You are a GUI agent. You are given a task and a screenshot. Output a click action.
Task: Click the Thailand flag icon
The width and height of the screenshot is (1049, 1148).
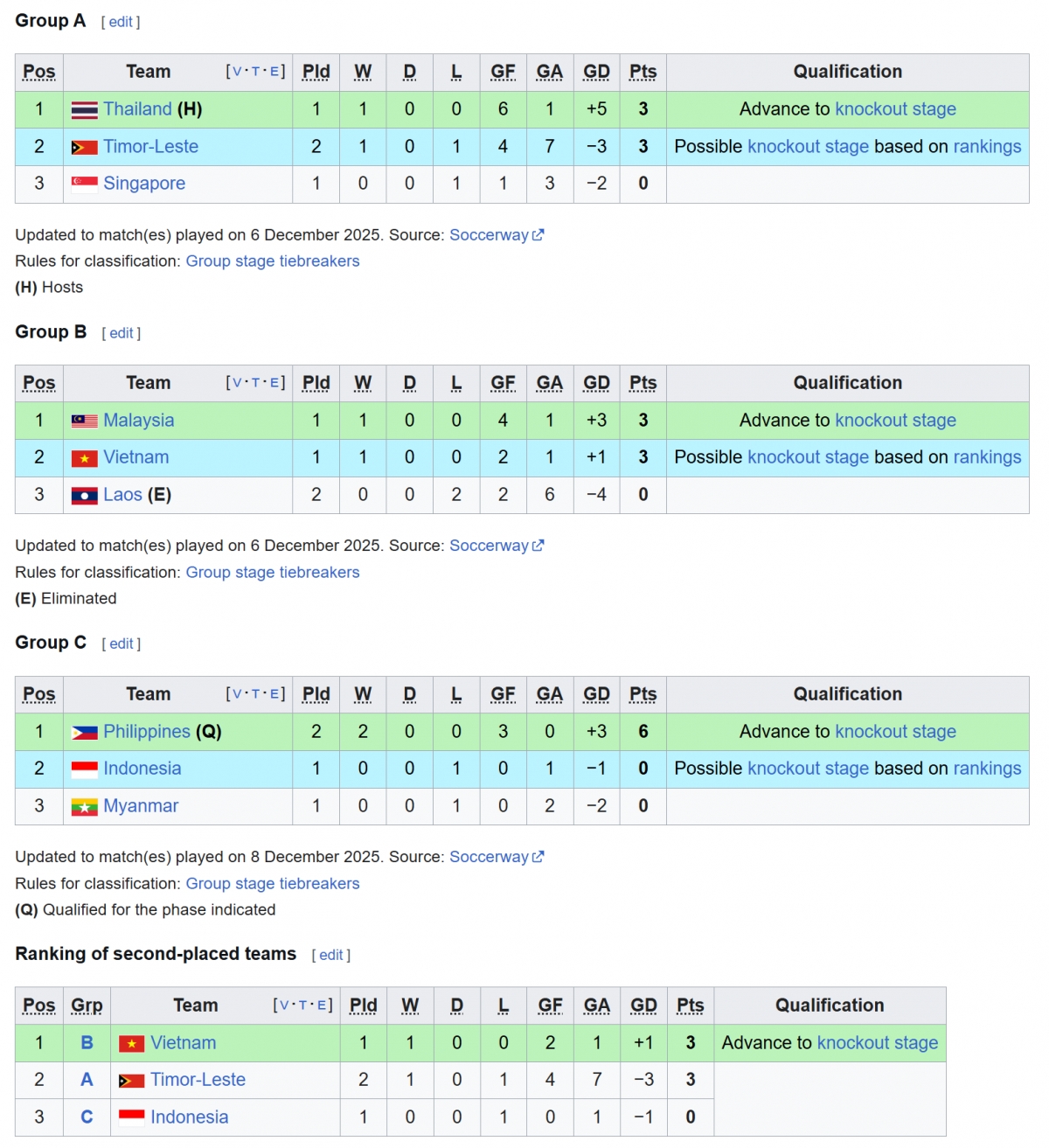[x=84, y=110]
